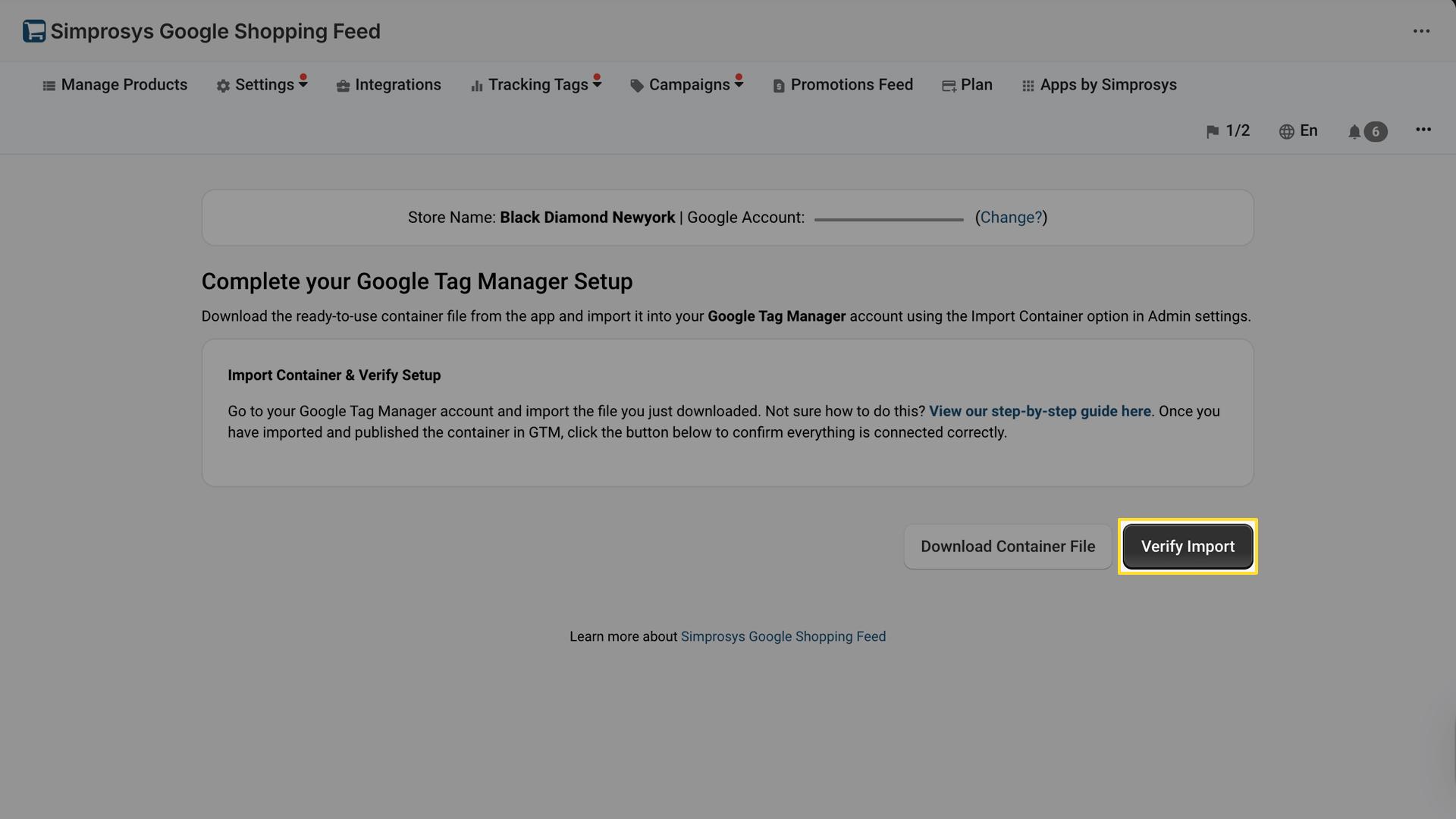Image resolution: width=1456 pixels, height=819 pixels.
Task: Click the Simprosys app logo
Action: coord(32,30)
